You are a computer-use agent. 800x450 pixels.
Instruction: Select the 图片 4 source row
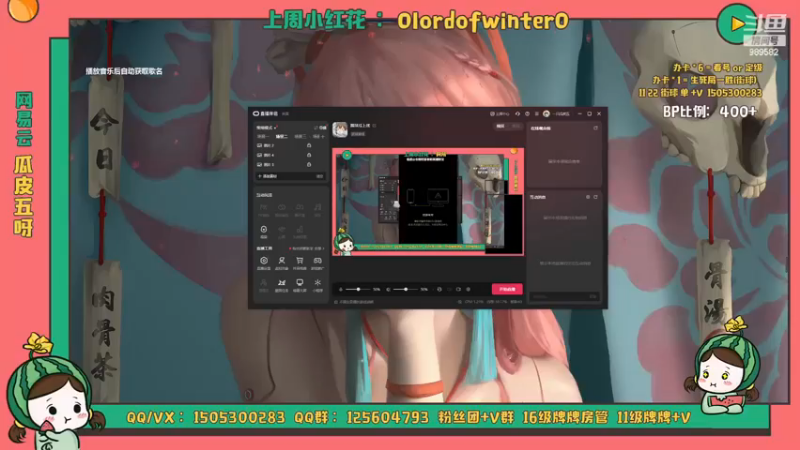[x=290, y=155]
